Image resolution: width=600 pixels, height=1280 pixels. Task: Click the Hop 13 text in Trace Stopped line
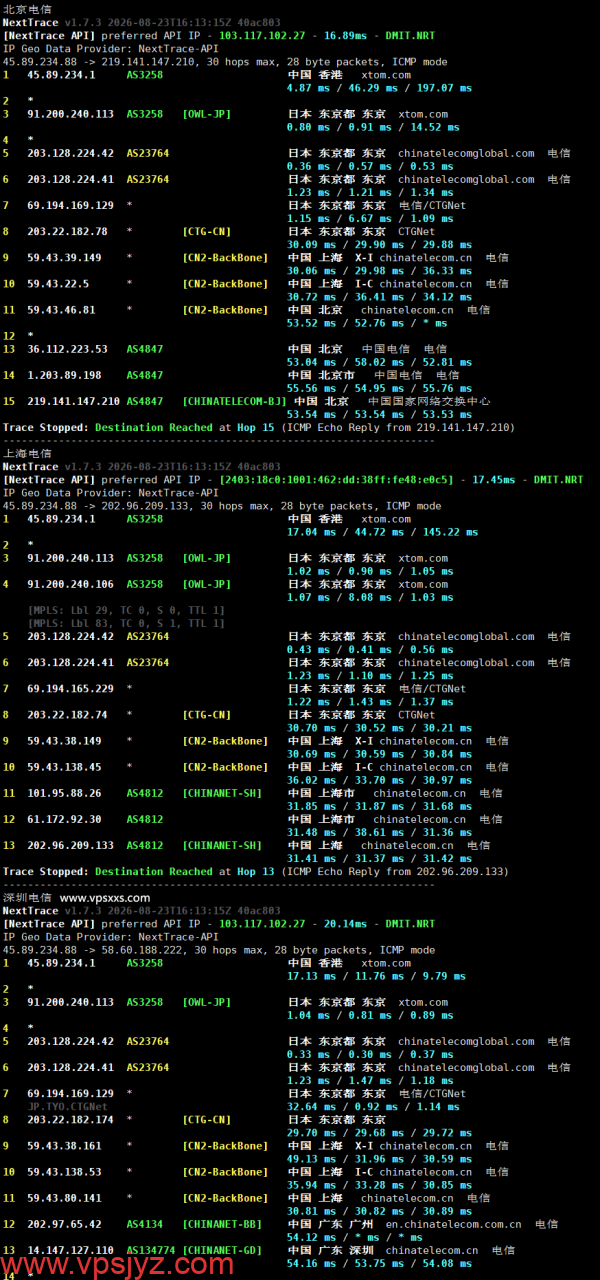[x=253, y=872]
